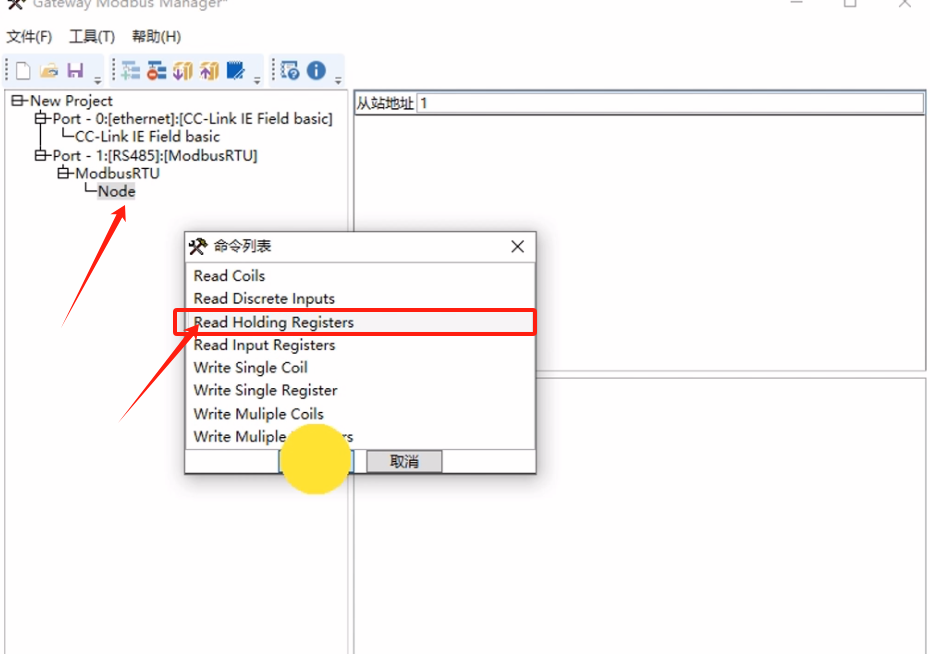Image resolution: width=930 pixels, height=654 pixels.
Task: Select Read Holding Registers in command list
Action: coord(274,322)
